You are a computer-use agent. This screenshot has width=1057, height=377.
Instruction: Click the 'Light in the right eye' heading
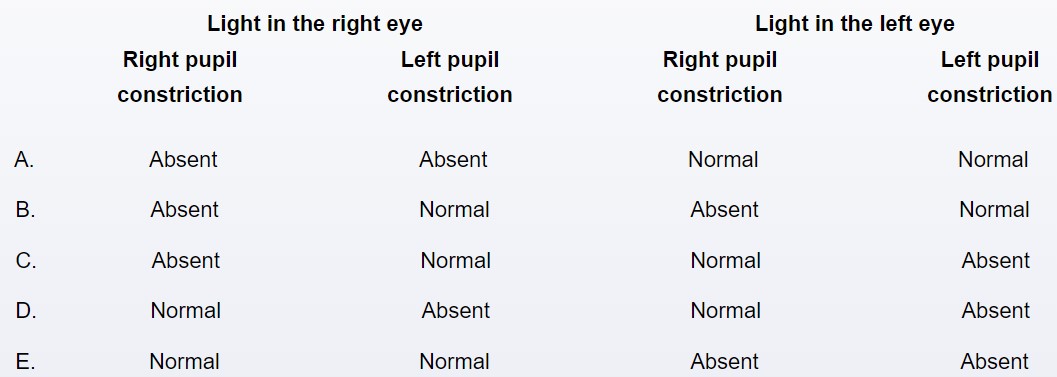tap(315, 24)
